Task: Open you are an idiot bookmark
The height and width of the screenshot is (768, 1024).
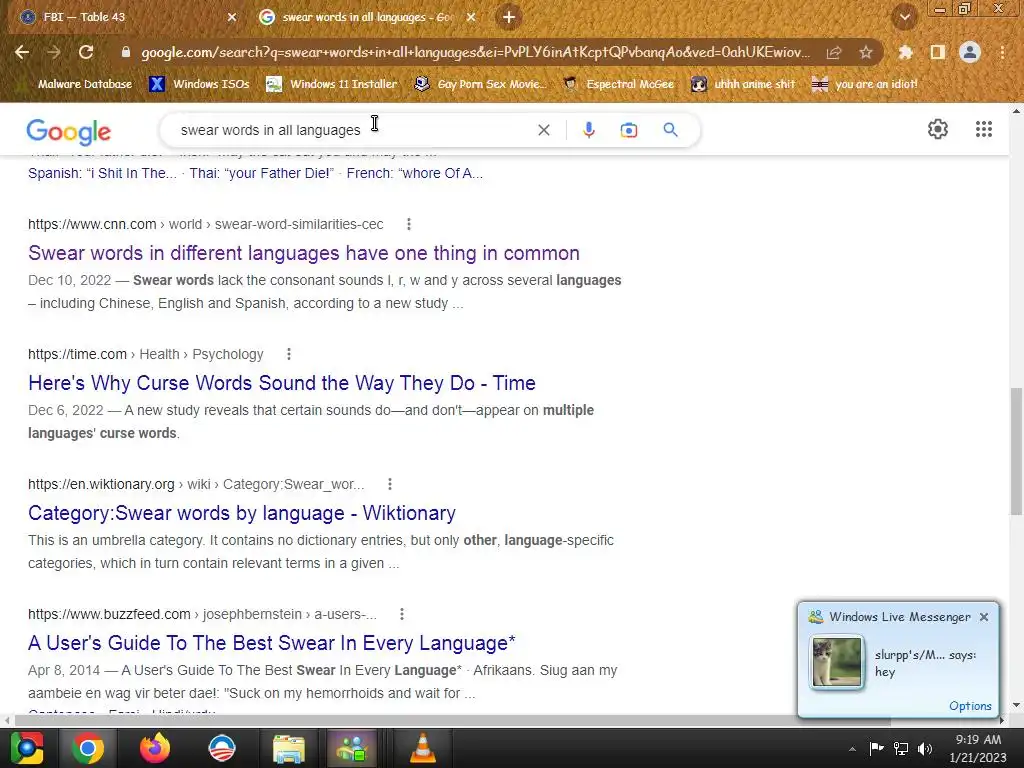Action: click(x=865, y=84)
